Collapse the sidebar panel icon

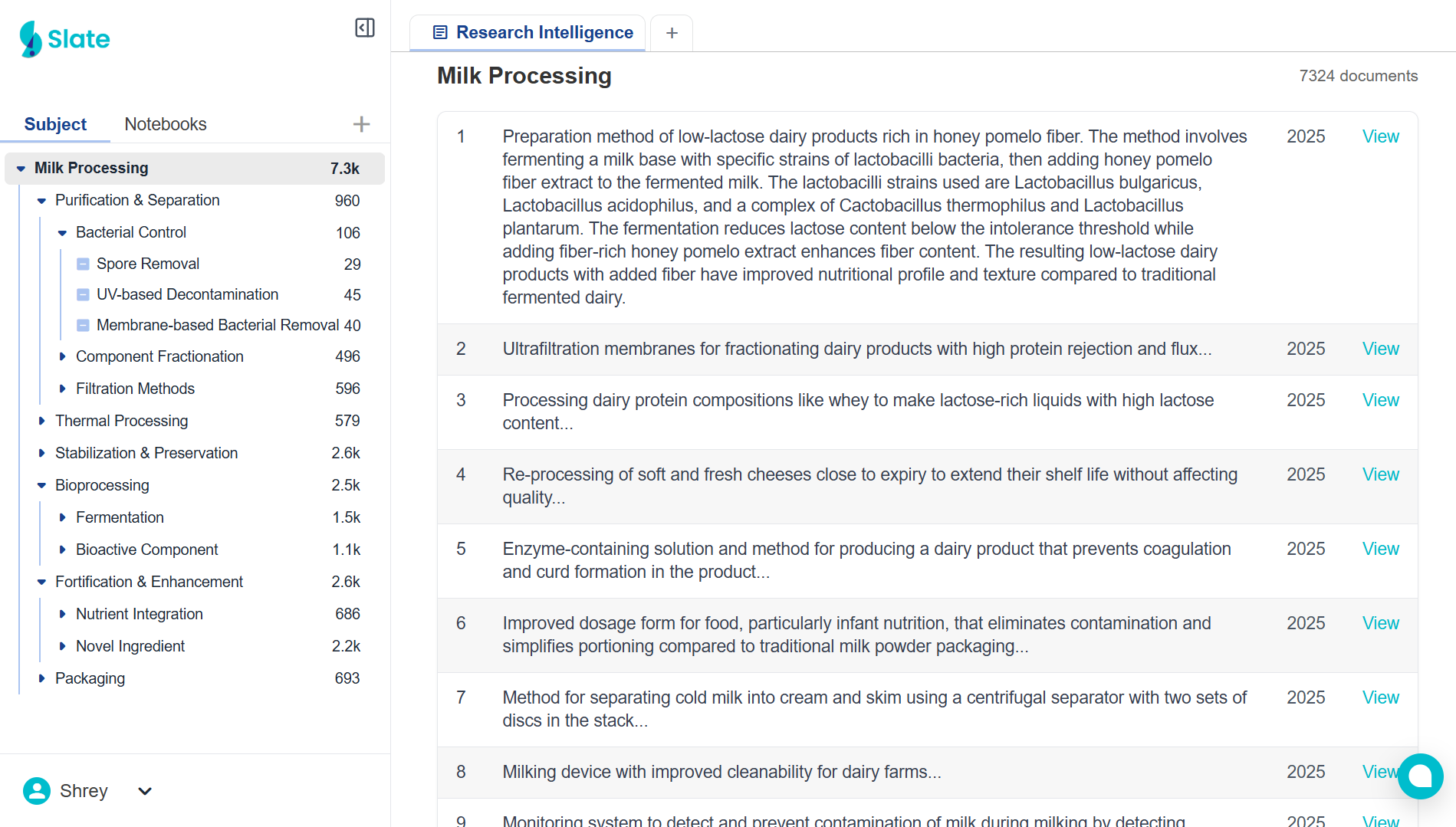[365, 28]
